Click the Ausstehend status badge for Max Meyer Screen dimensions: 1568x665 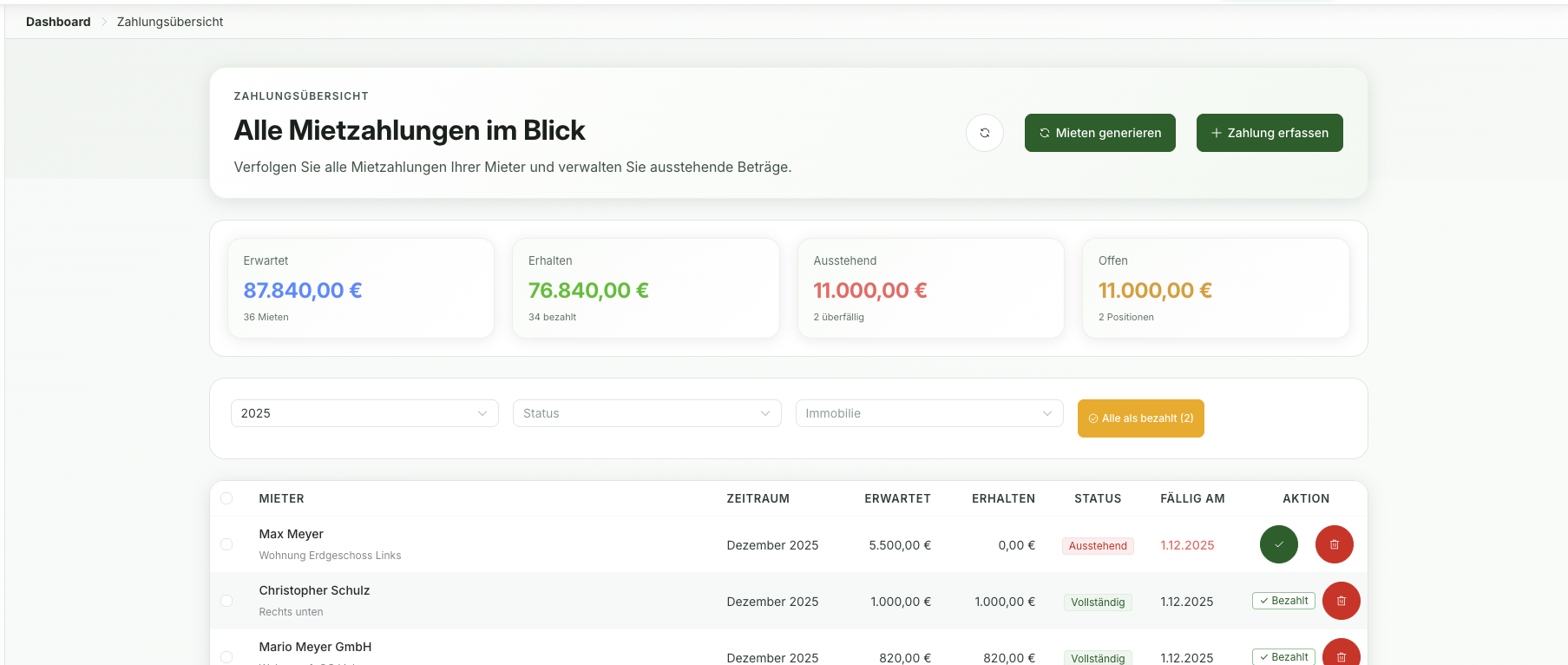coord(1097,546)
